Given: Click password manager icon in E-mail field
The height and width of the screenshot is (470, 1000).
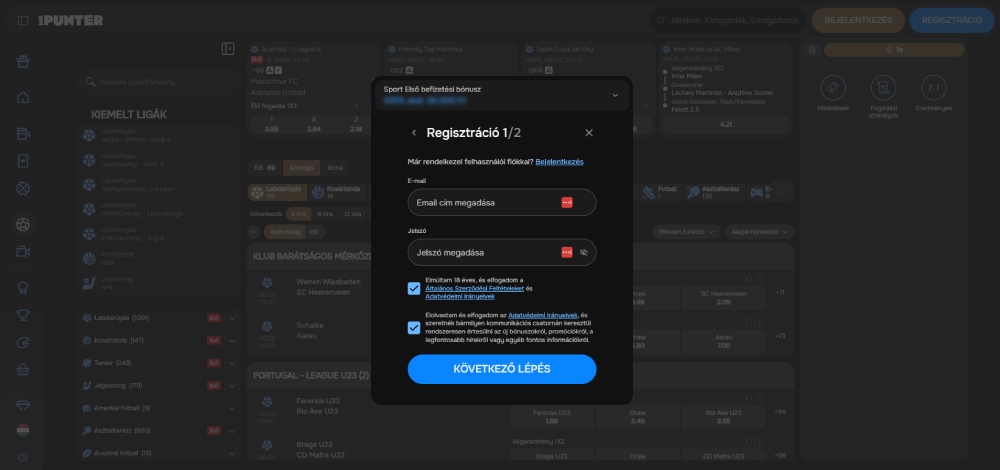Looking at the screenshot, I should (566, 203).
